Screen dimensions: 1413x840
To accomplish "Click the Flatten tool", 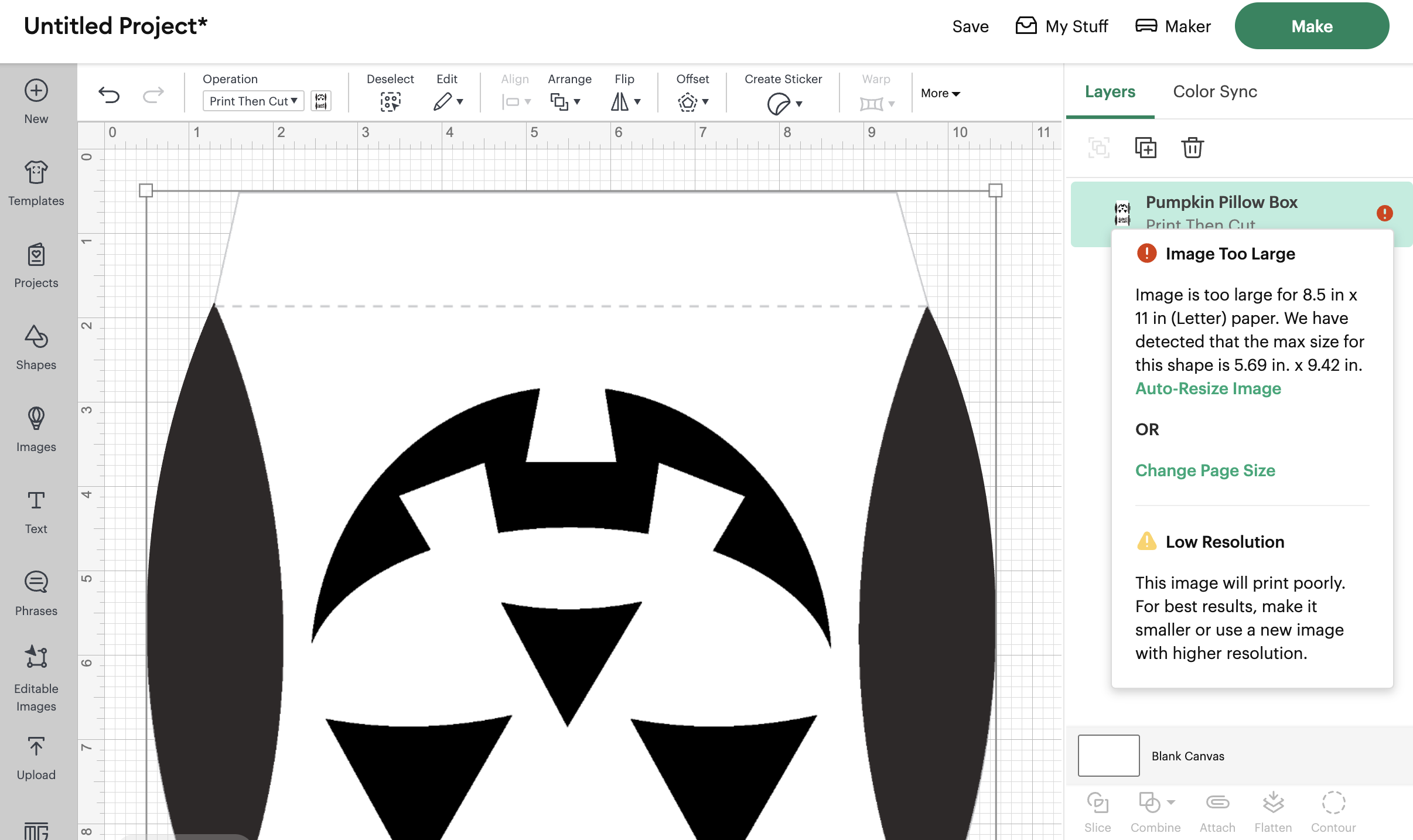I will point(1274,812).
